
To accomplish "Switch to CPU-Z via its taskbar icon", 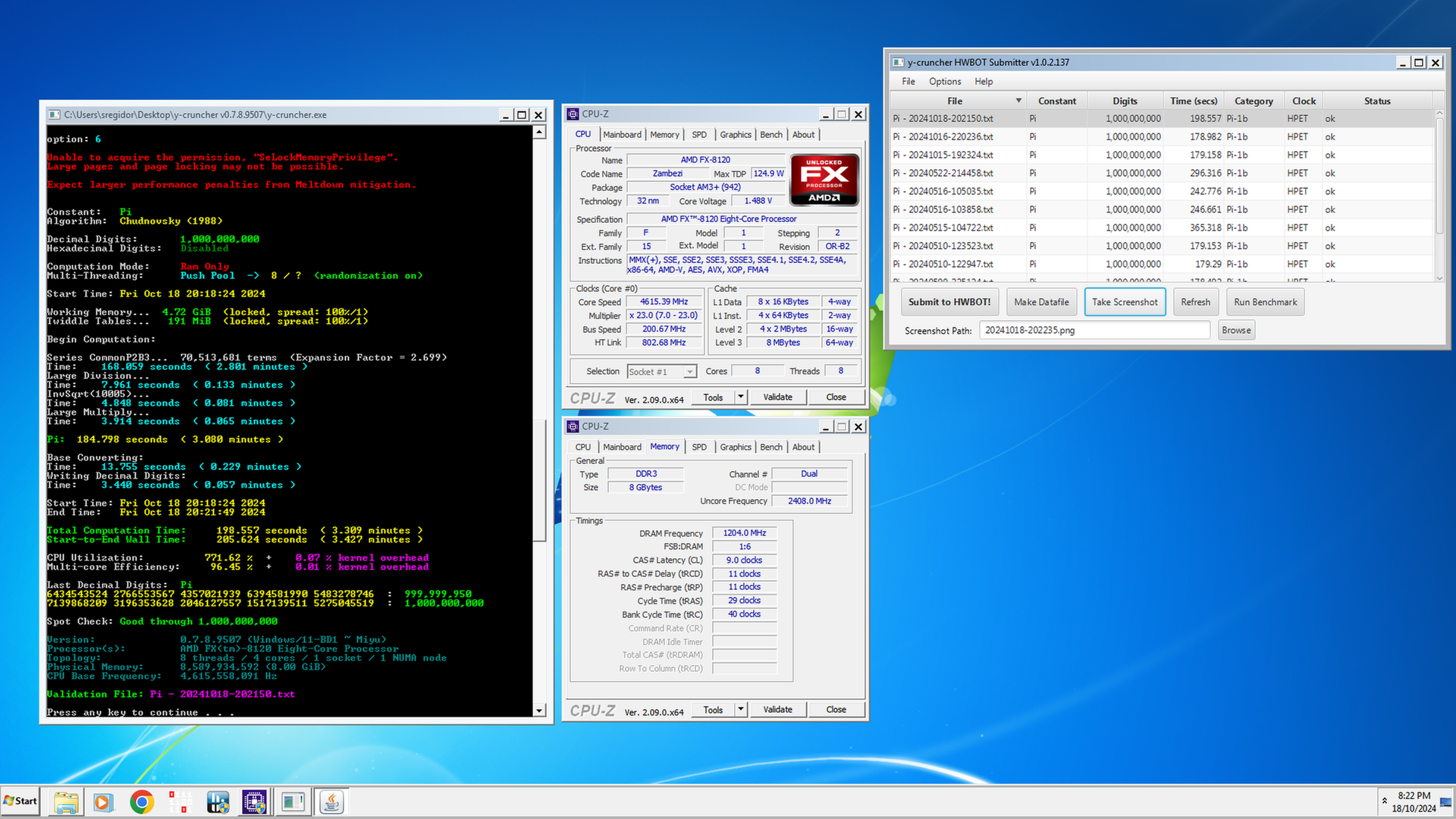I will click(255, 802).
